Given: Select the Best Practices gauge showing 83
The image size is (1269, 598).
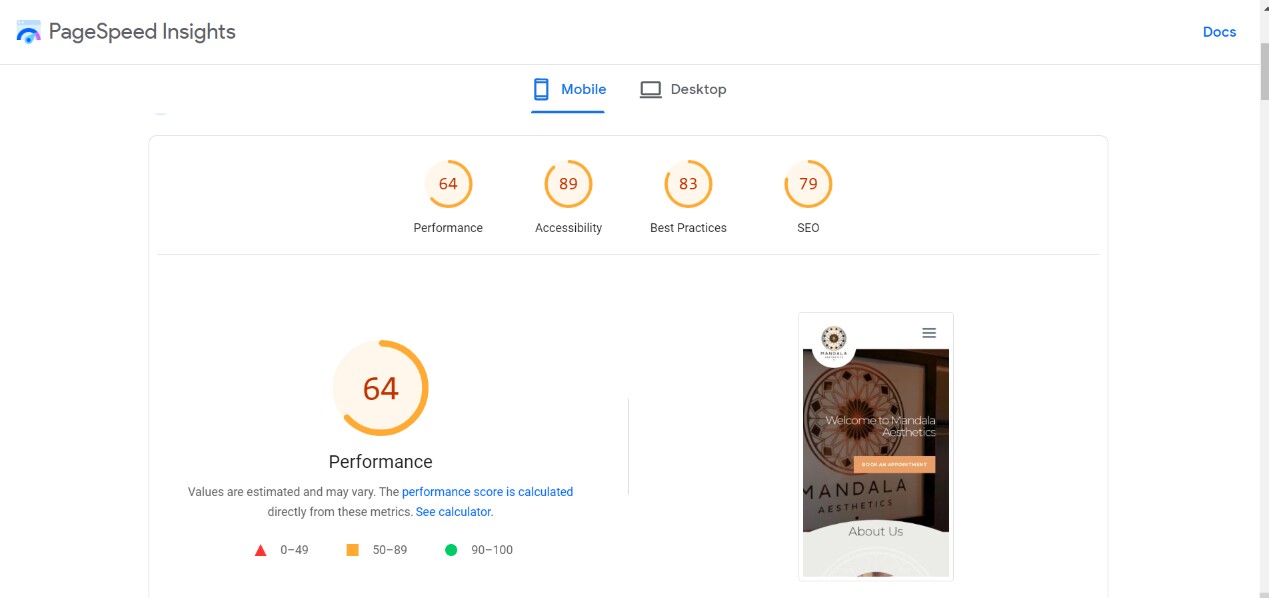Looking at the screenshot, I should coord(688,184).
